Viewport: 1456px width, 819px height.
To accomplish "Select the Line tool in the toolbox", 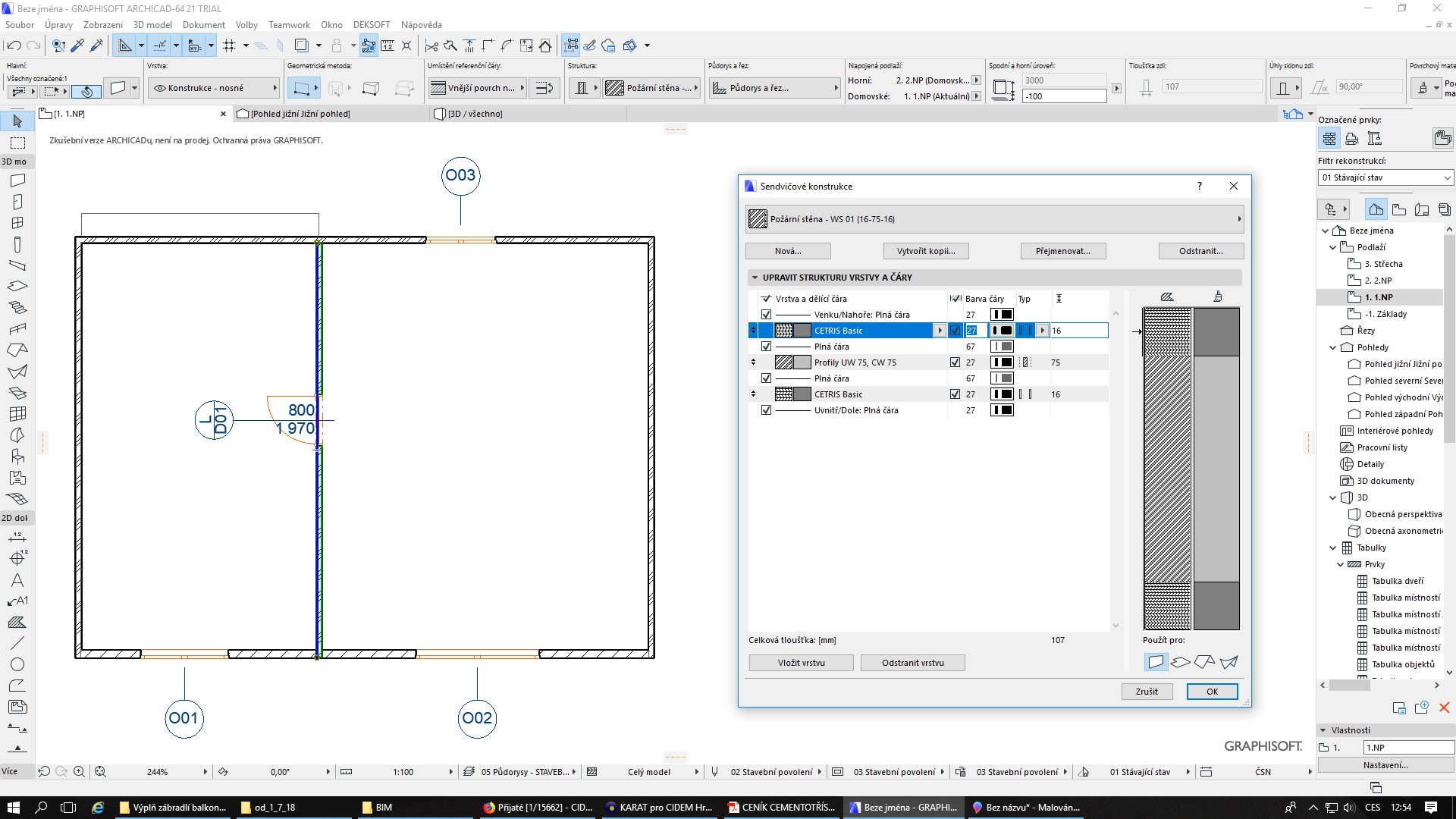I will [x=17, y=643].
